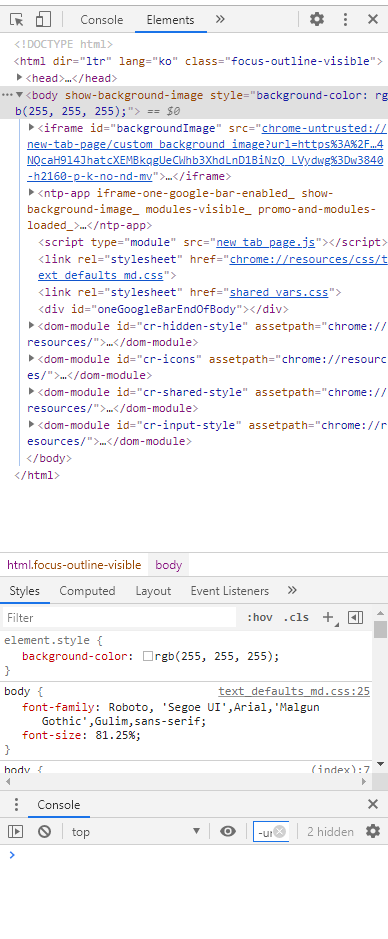Switch to the top Console tab
The width and height of the screenshot is (388, 939).
[x=102, y=20]
